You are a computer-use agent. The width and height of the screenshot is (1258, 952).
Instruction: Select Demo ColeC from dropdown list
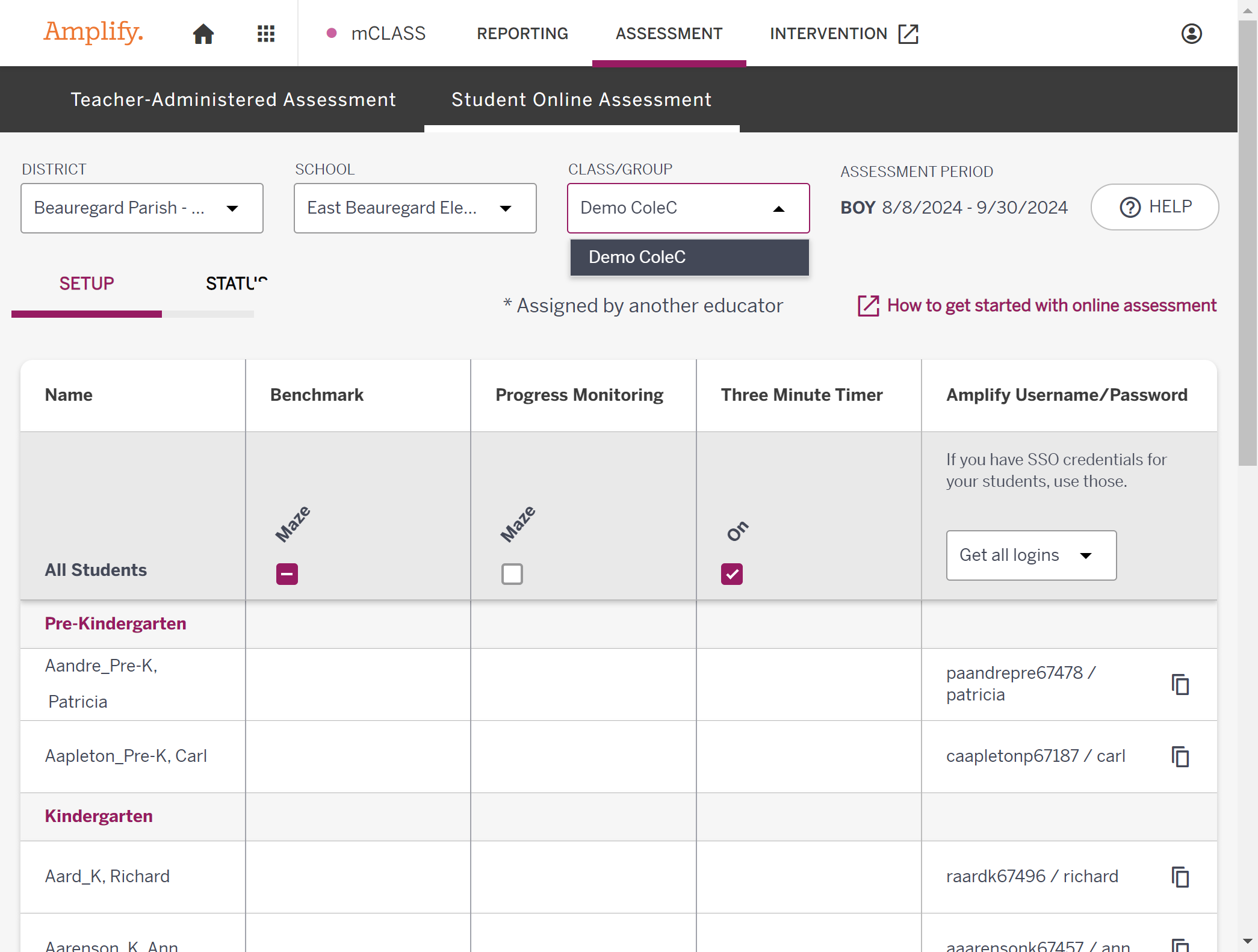(690, 257)
